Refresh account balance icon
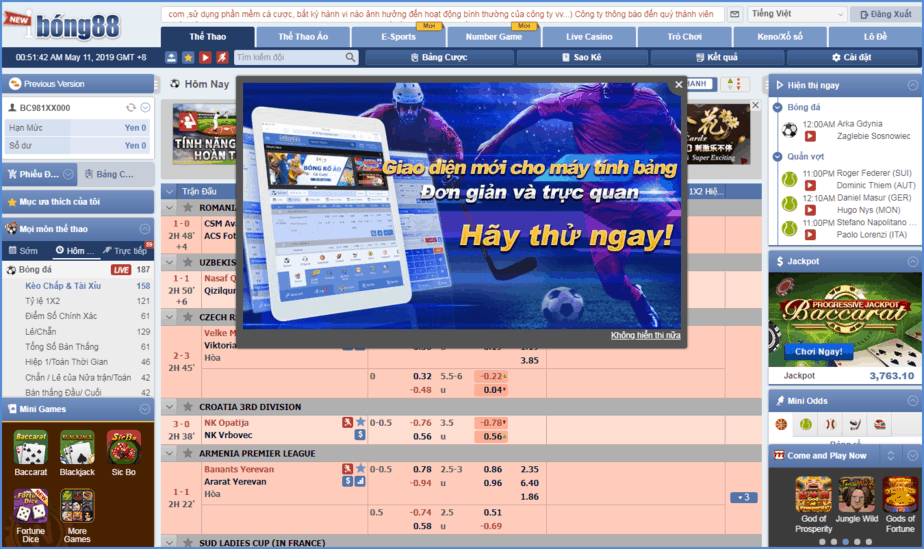This screenshot has height=549, width=924. click(131, 108)
